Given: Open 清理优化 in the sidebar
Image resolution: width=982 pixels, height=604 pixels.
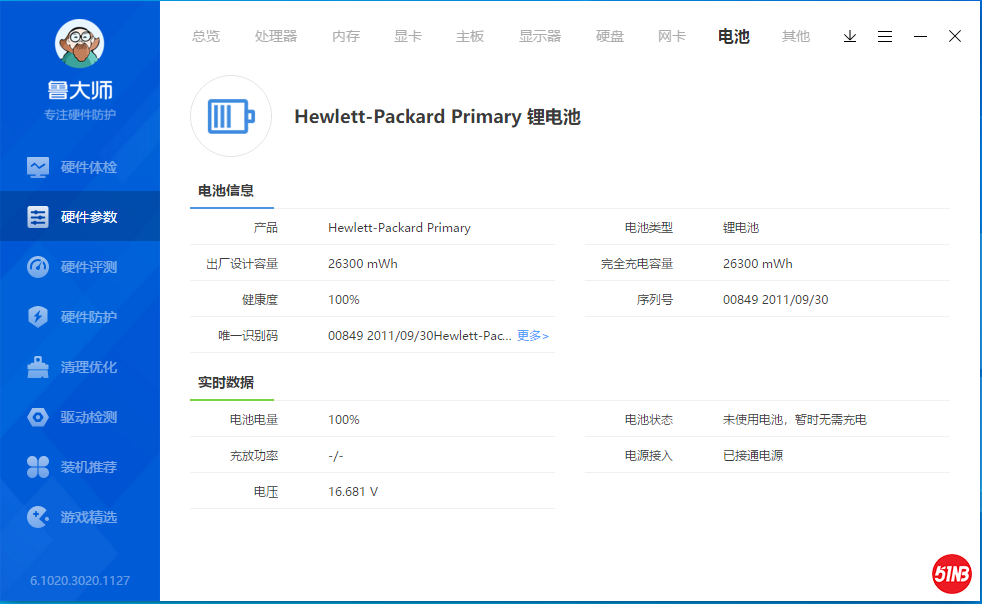Looking at the screenshot, I should 80,367.
